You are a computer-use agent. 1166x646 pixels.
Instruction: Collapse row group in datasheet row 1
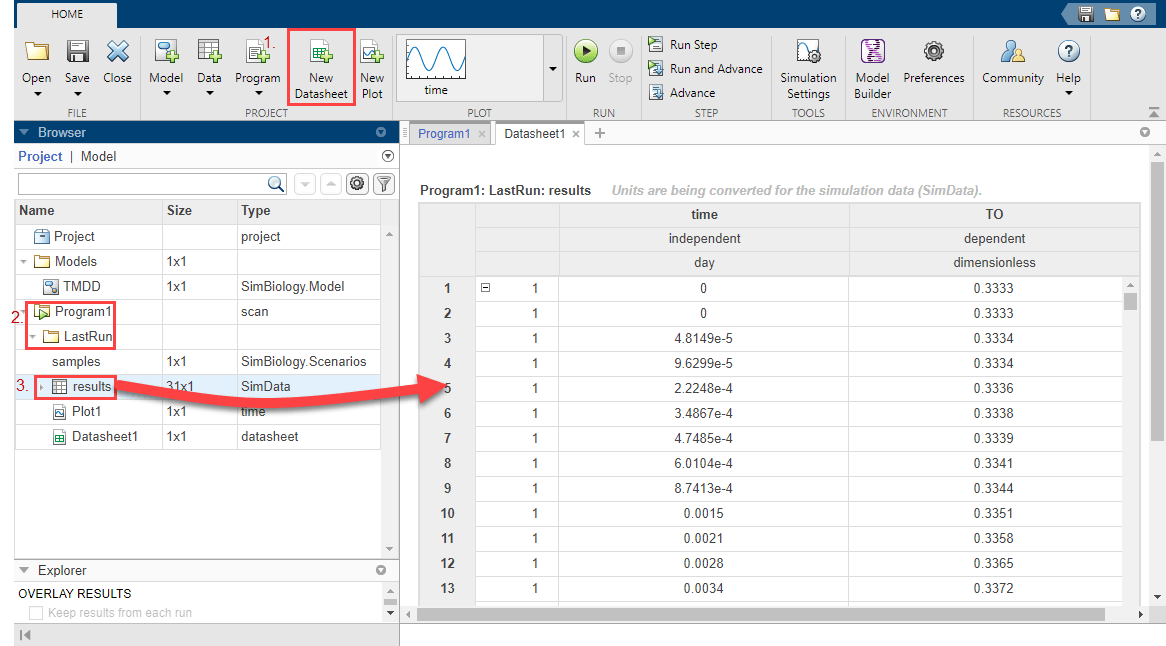tap(486, 288)
